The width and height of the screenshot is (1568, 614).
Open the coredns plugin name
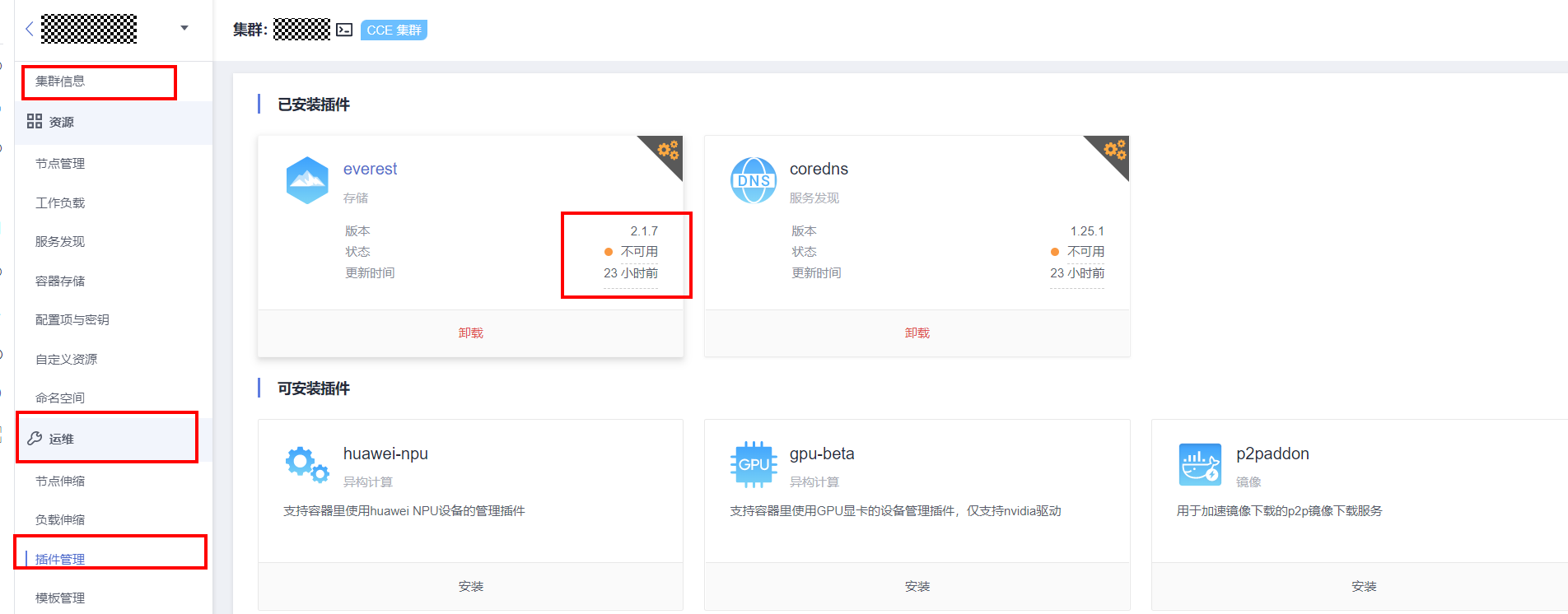click(x=819, y=169)
